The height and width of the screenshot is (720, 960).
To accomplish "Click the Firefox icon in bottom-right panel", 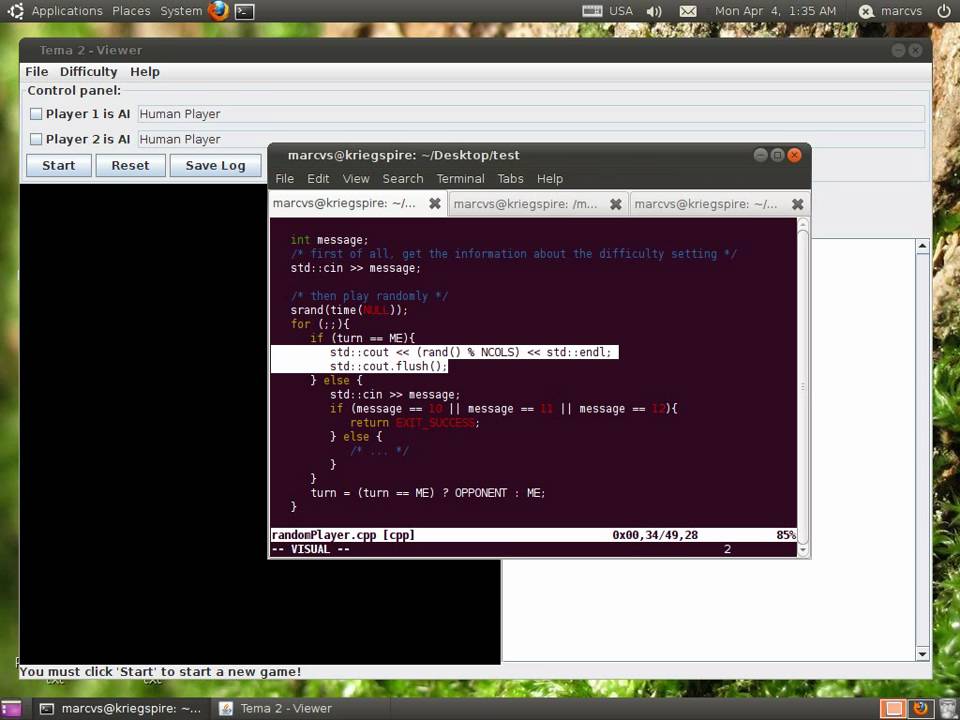I will (921, 708).
